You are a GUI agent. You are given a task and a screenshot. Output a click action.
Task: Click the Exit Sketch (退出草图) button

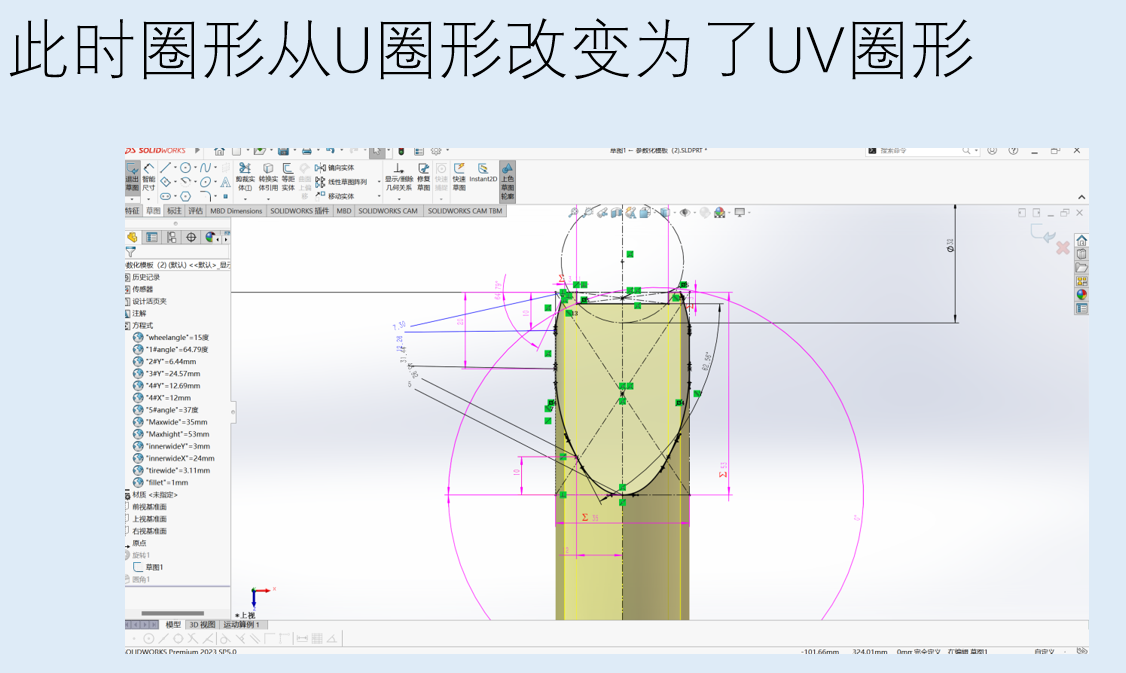[132, 177]
